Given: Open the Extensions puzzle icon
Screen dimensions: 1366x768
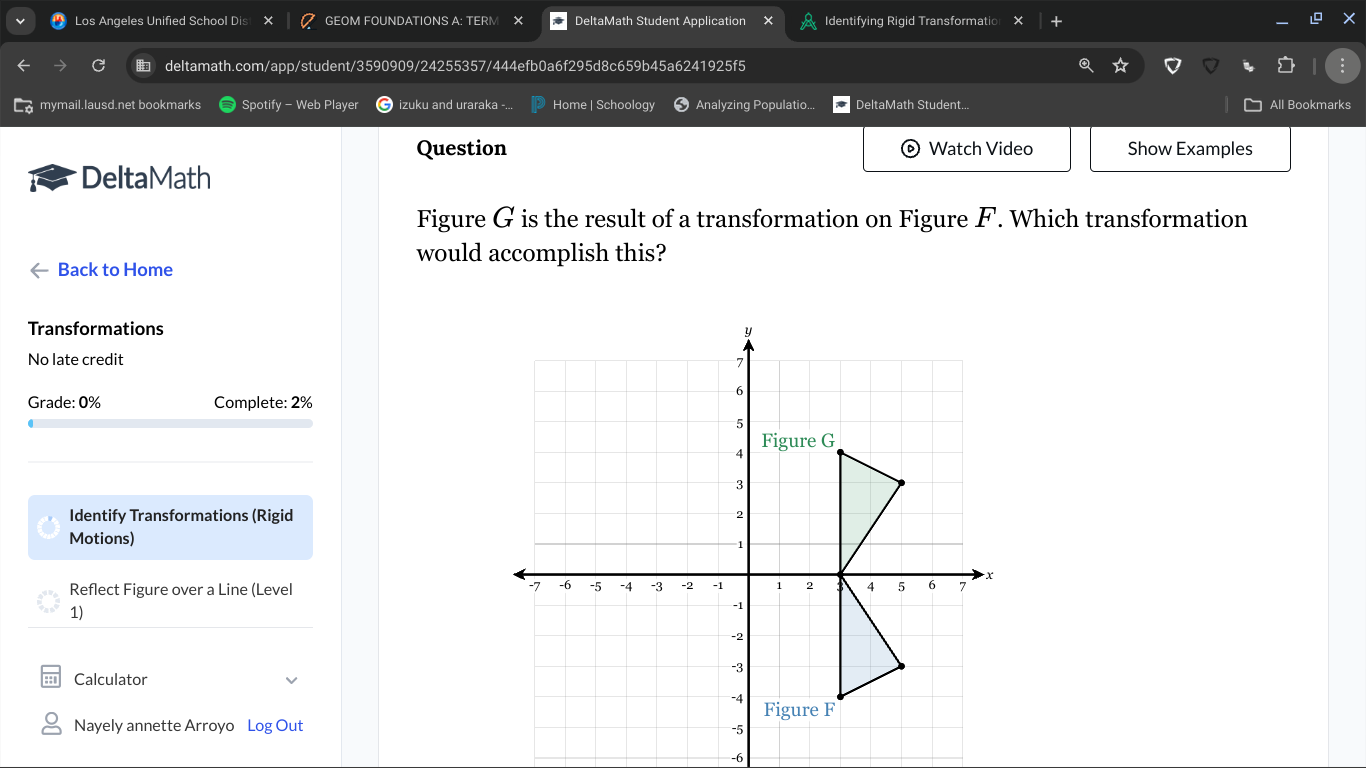Looking at the screenshot, I should click(1286, 66).
